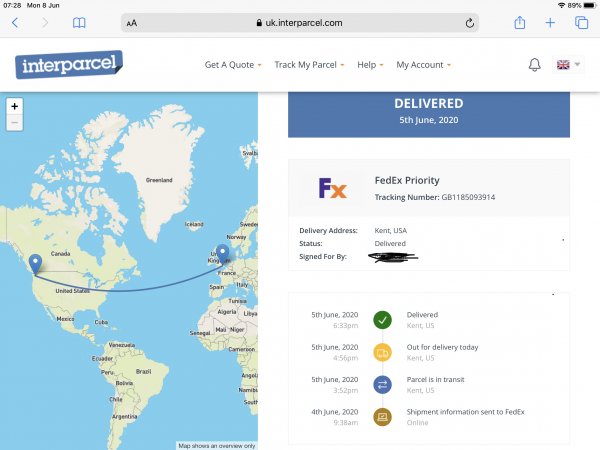Open the Track My Parcel menu
Image resolution: width=600 pixels, height=450 pixels.
pyautogui.click(x=309, y=65)
